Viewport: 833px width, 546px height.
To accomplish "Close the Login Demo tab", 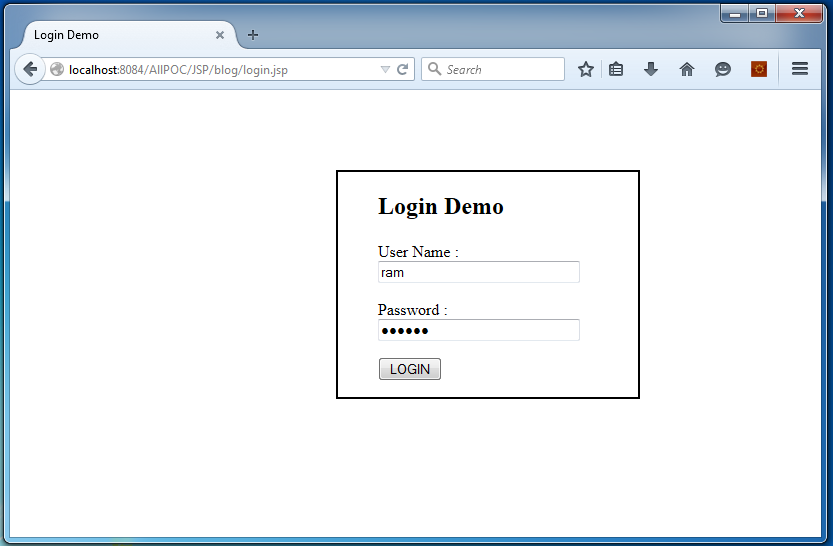I will (x=220, y=35).
